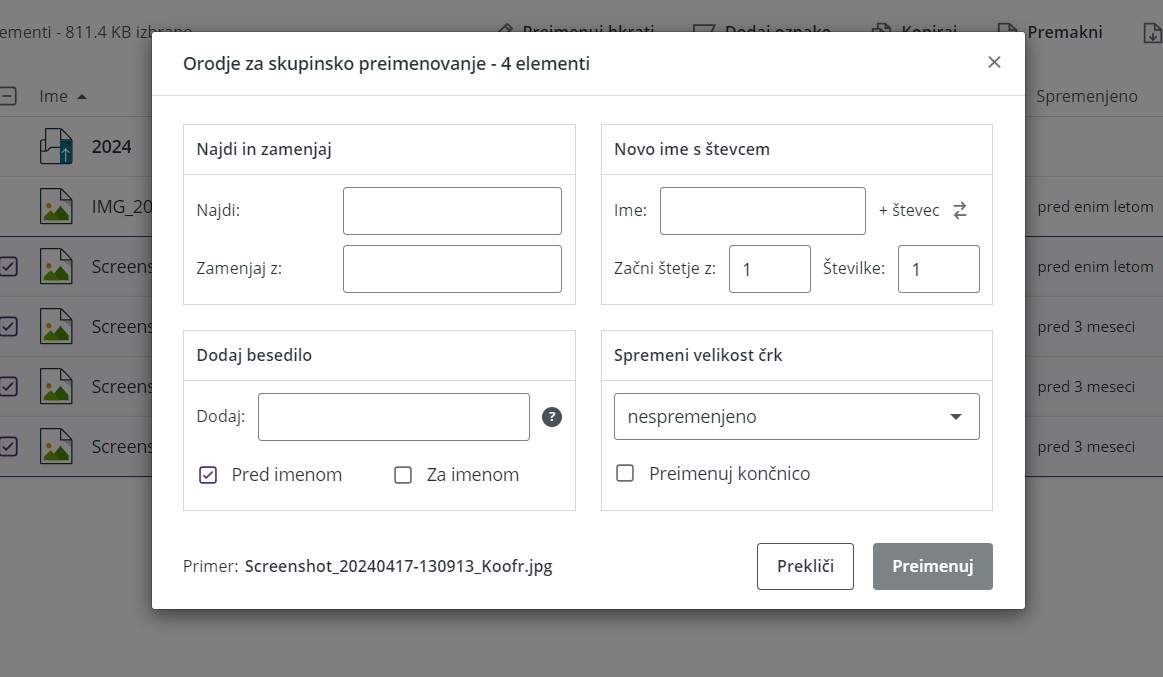Click the Dodaj text input field
The width and height of the screenshot is (1163, 677).
point(393,417)
